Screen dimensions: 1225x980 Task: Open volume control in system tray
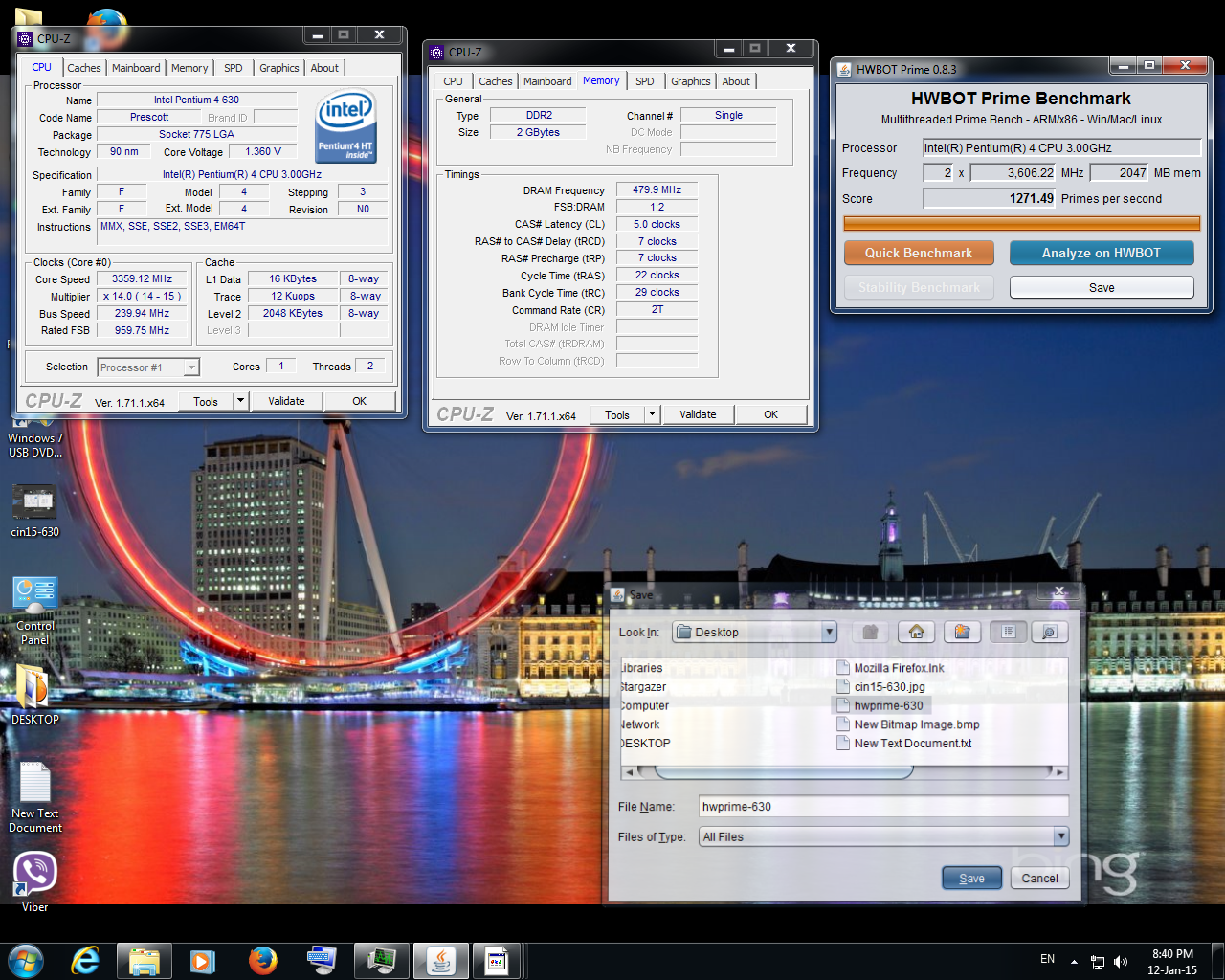1121,962
